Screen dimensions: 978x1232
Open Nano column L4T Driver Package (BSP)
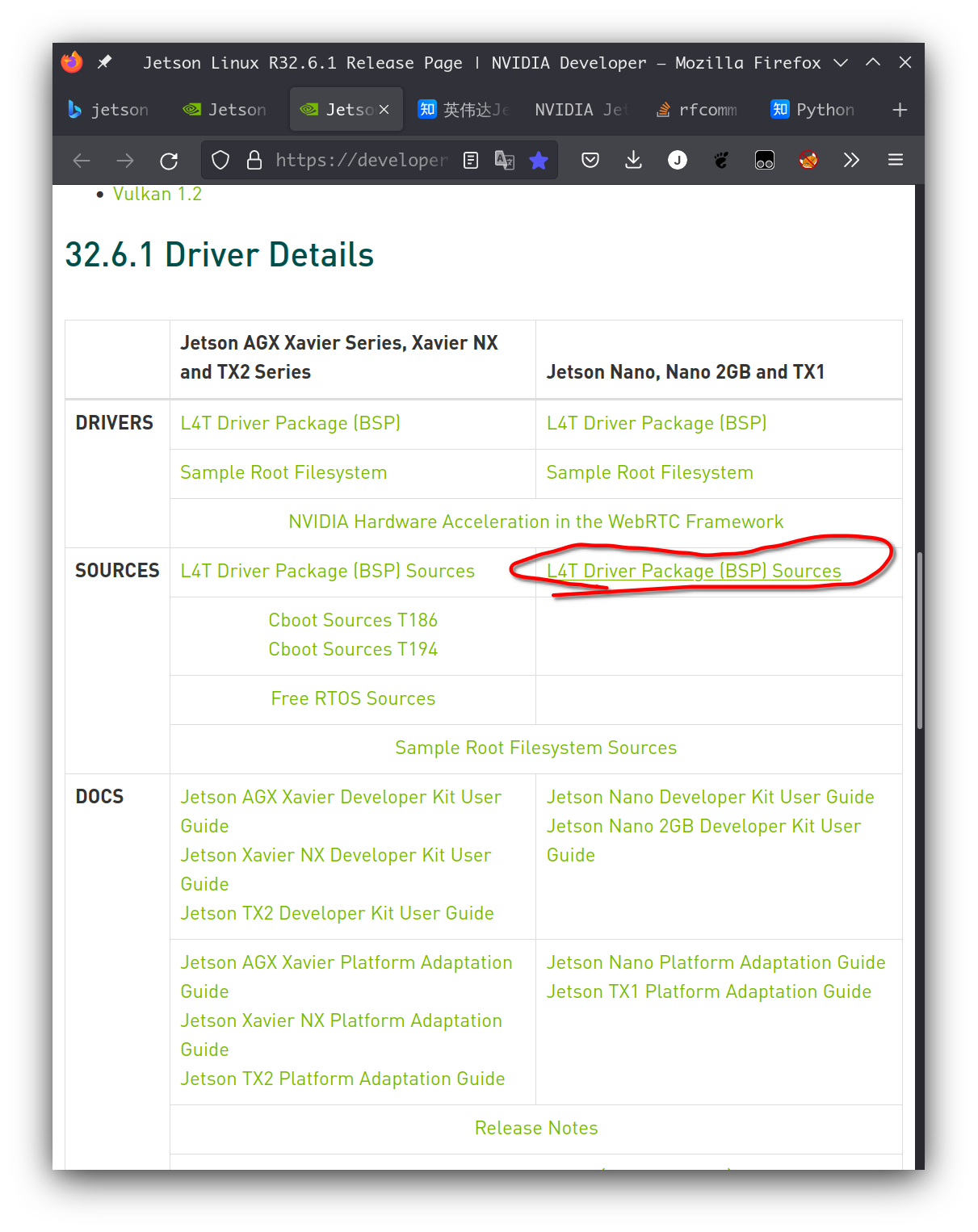[x=657, y=424]
